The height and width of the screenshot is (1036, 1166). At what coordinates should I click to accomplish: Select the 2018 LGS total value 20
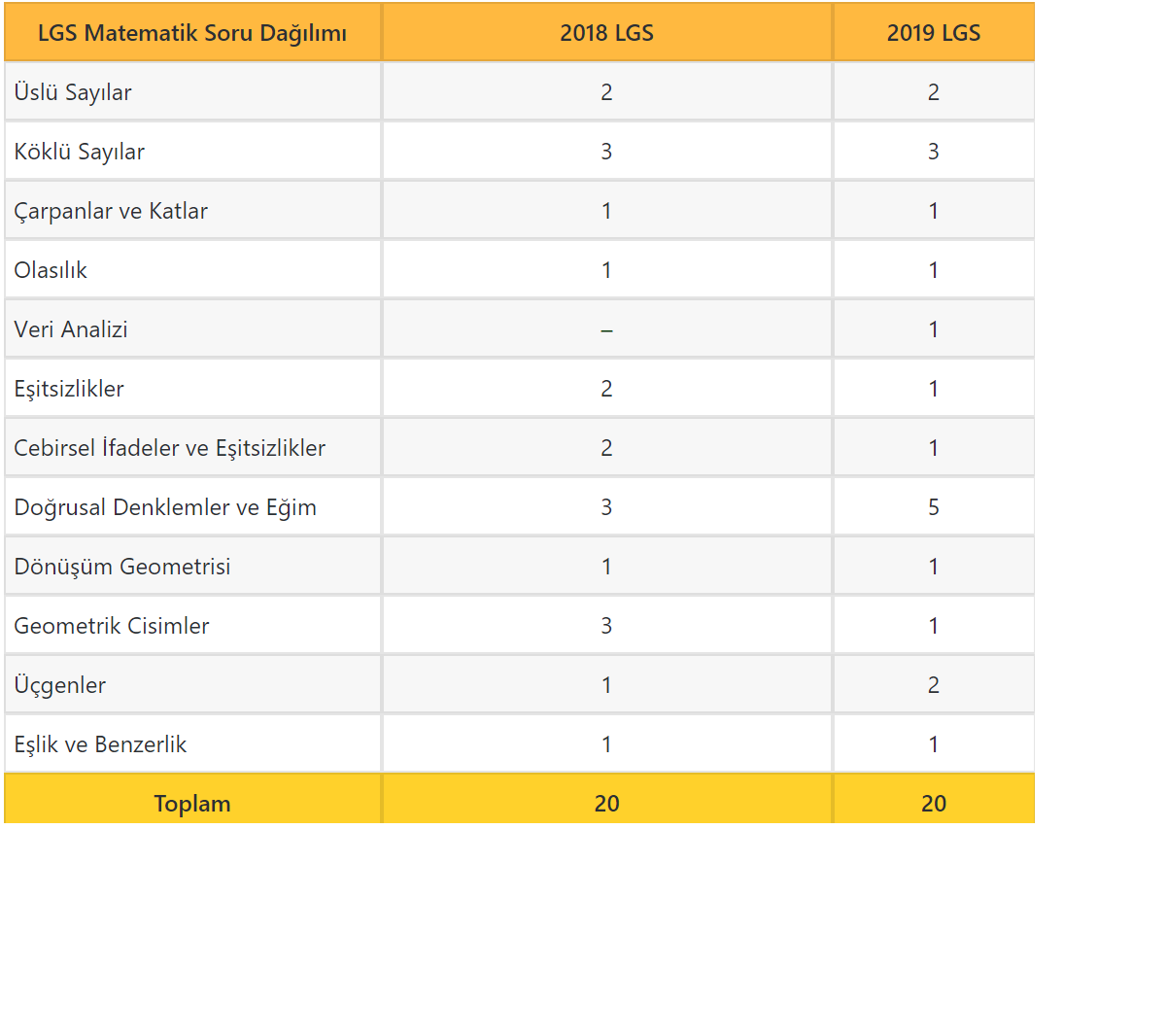607,804
